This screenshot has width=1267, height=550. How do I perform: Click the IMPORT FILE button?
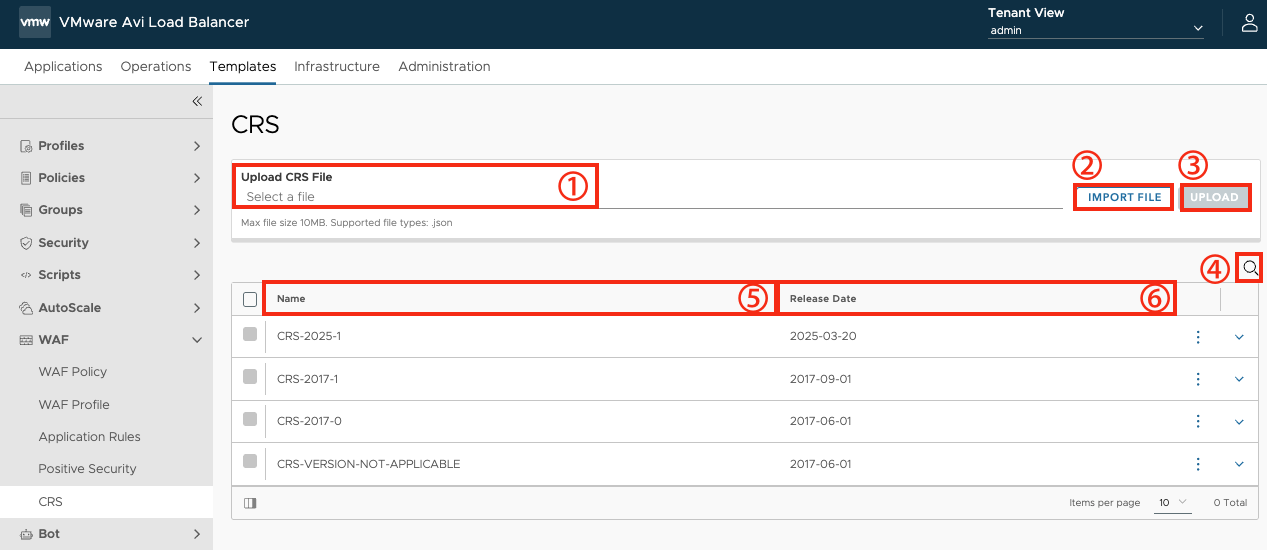tap(1125, 197)
